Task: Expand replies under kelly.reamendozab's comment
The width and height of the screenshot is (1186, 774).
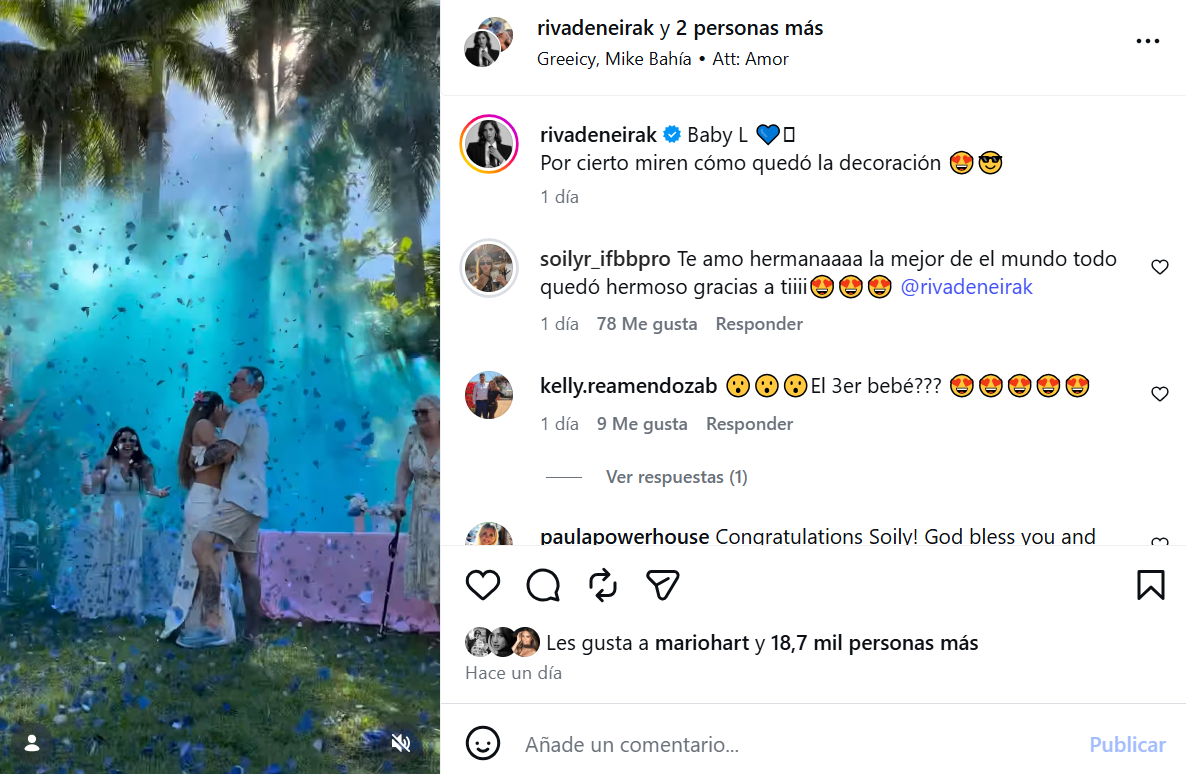Action: point(676,476)
